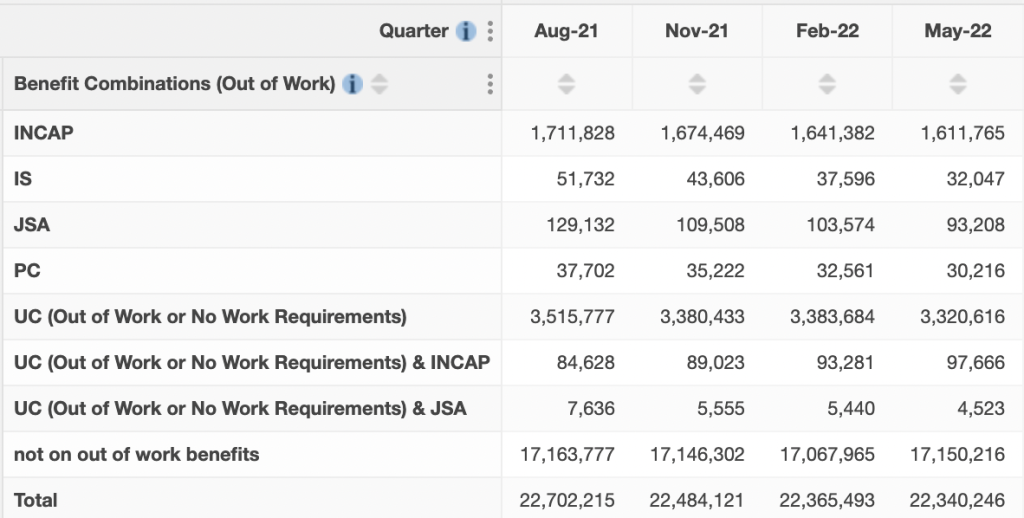Show info for Benefit Combinations (Out of Work)
The height and width of the screenshot is (518, 1024).
pos(352,84)
